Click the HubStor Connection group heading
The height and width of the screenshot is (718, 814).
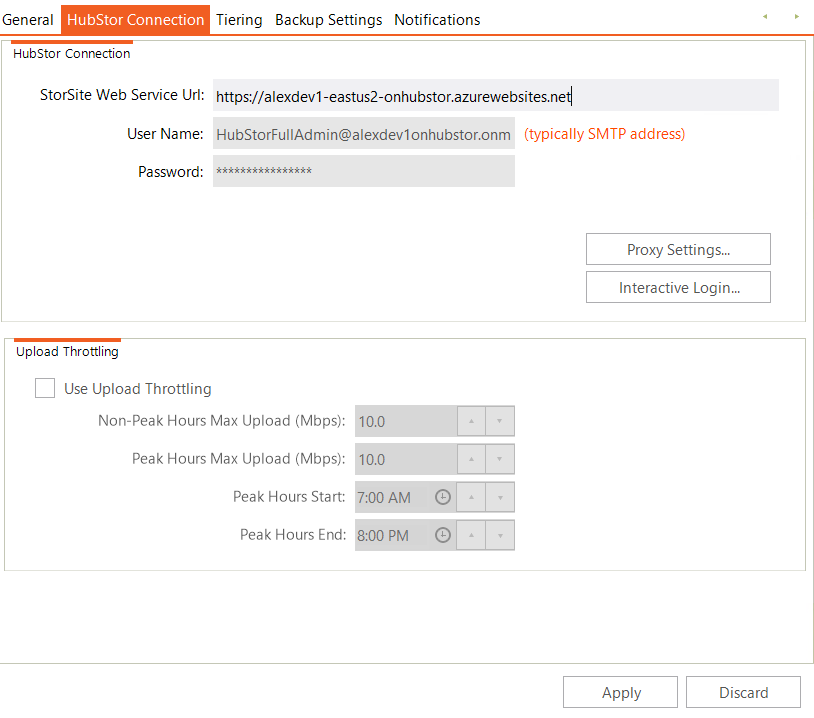coord(72,53)
